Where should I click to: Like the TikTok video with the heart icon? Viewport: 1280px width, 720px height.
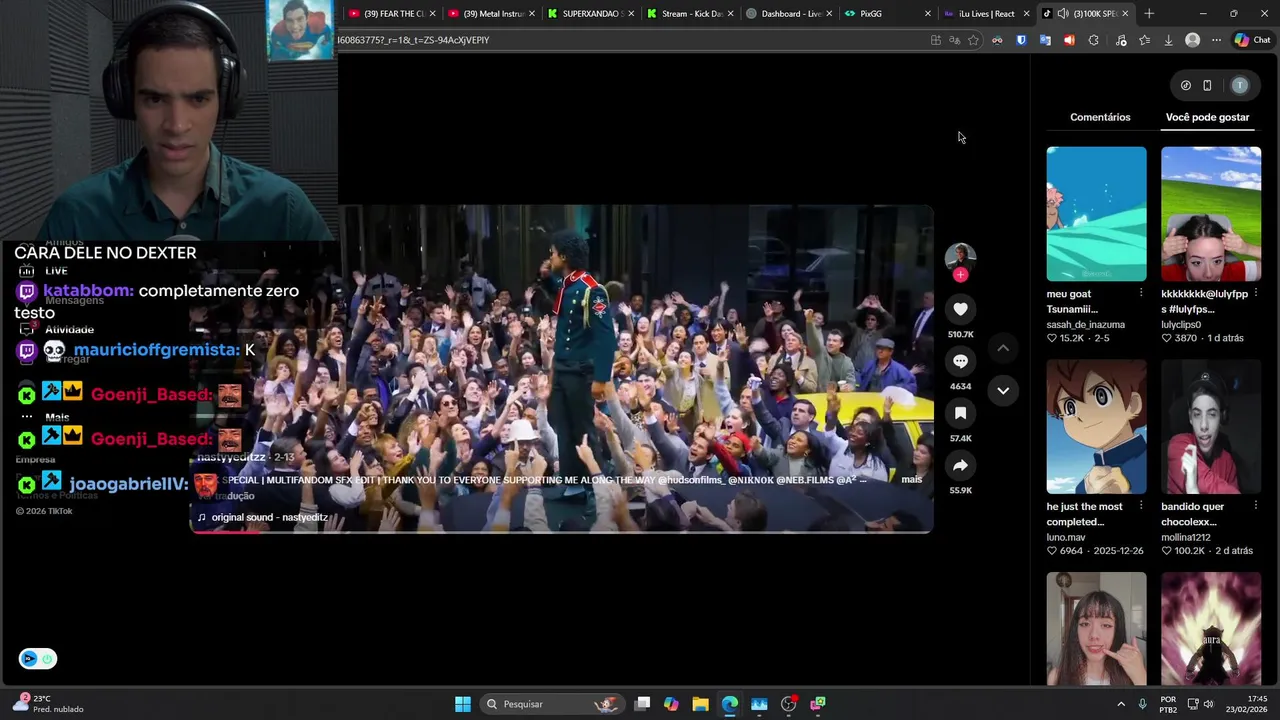point(960,309)
